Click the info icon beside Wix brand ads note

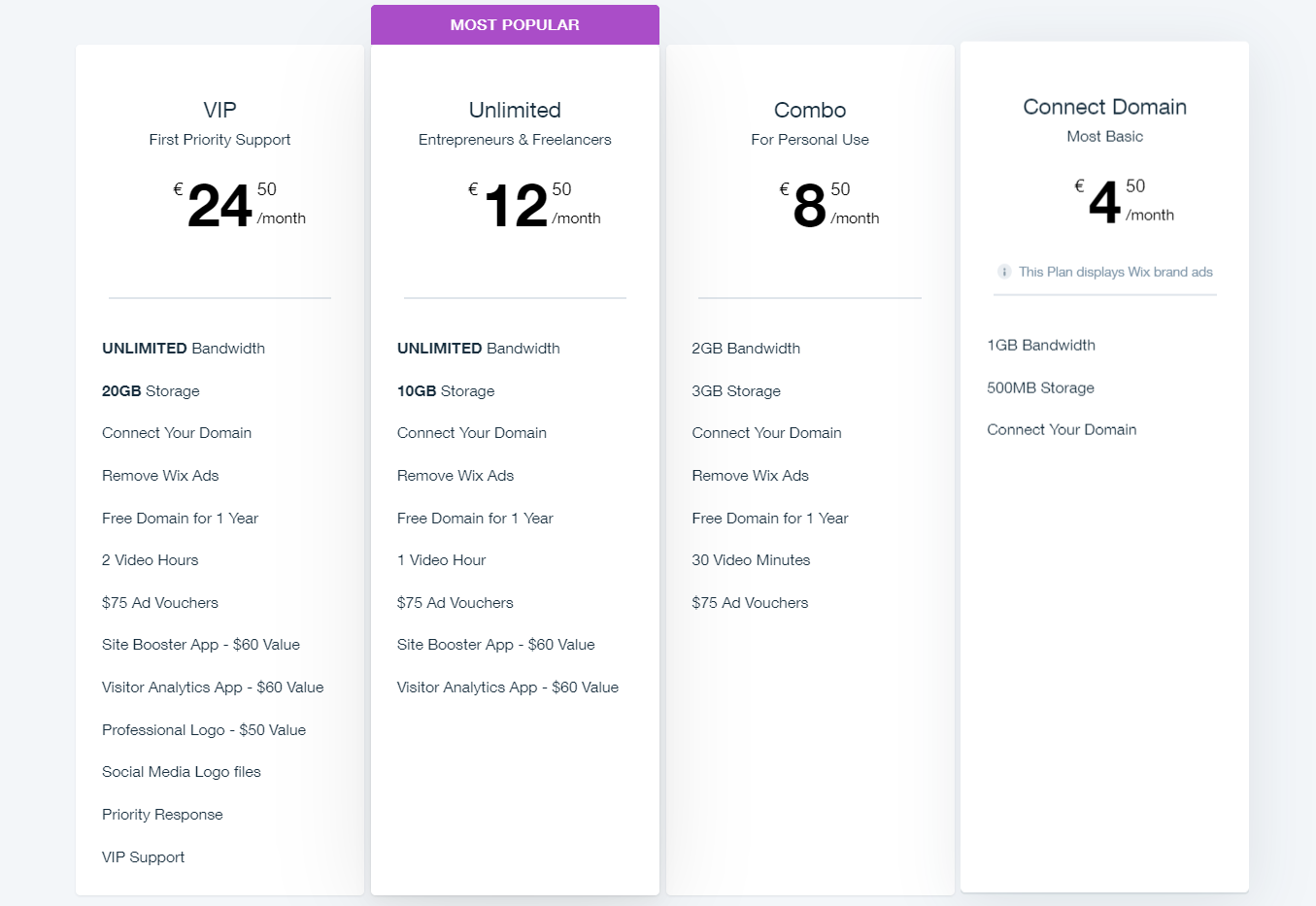pyautogui.click(x=1004, y=272)
